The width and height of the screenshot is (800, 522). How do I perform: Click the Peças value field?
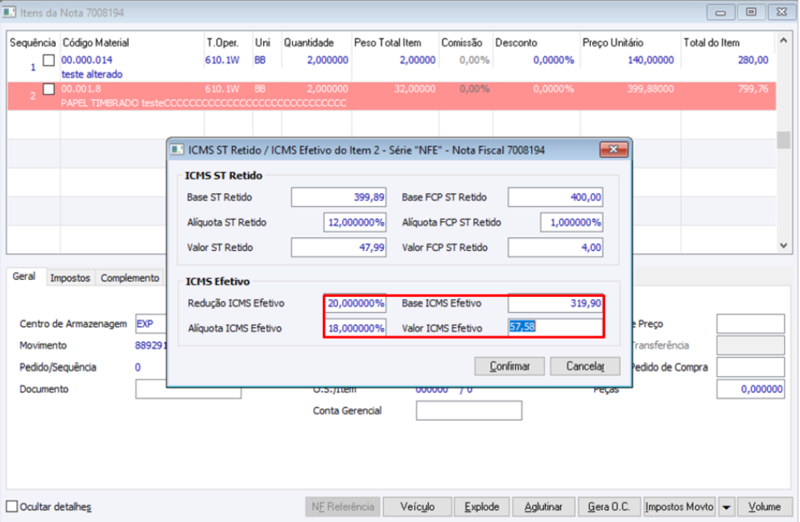(x=751, y=389)
